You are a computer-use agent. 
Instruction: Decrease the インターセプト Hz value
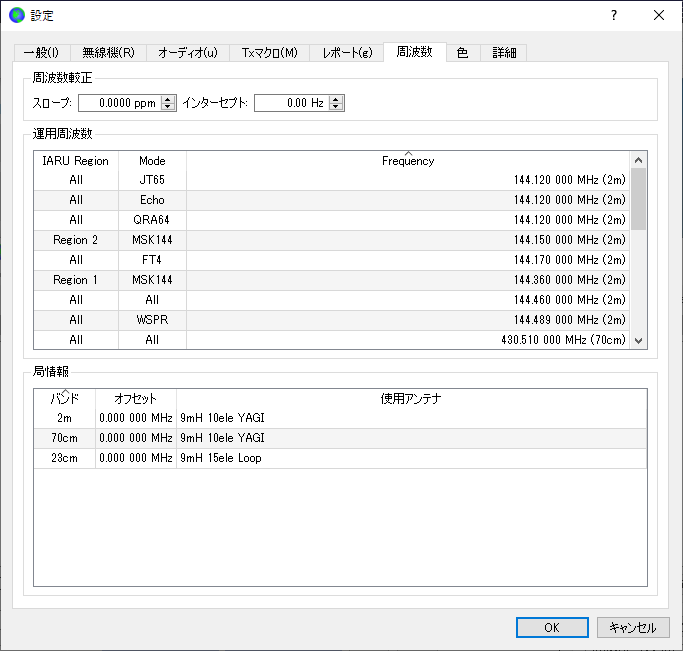tap(335, 107)
